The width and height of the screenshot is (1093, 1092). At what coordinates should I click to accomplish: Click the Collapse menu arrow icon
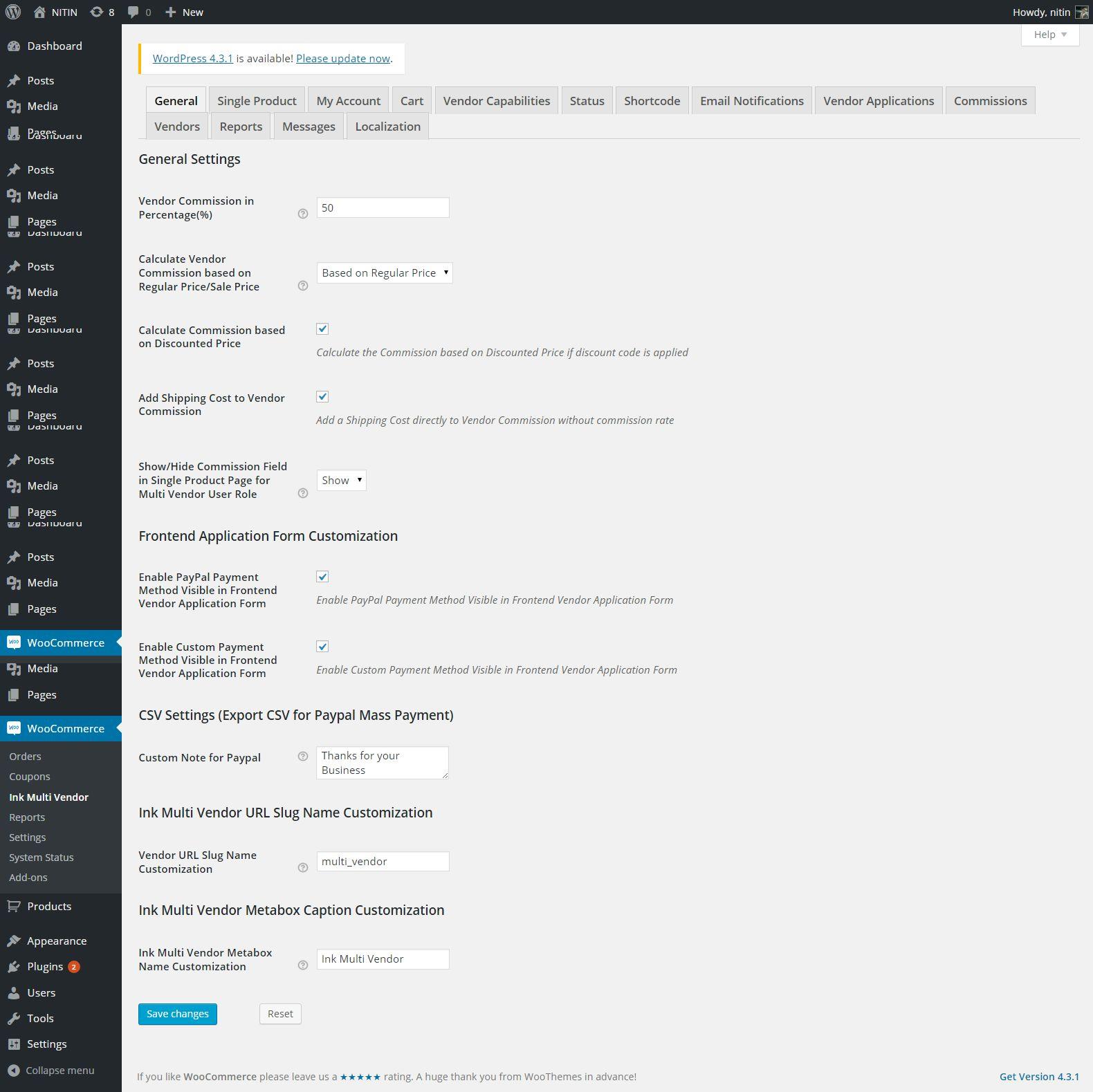click(14, 1071)
